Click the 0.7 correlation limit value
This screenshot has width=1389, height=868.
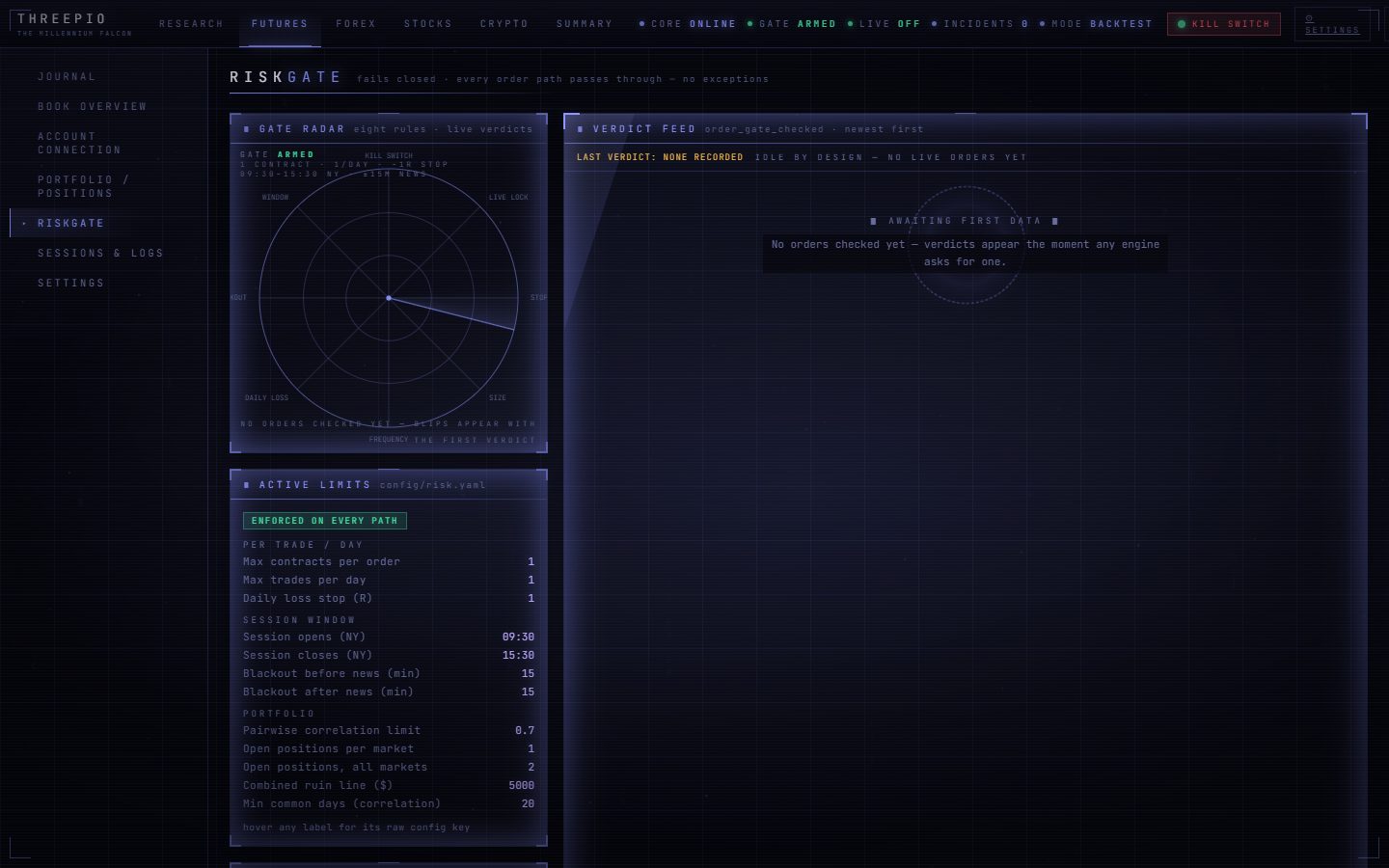tap(525, 730)
